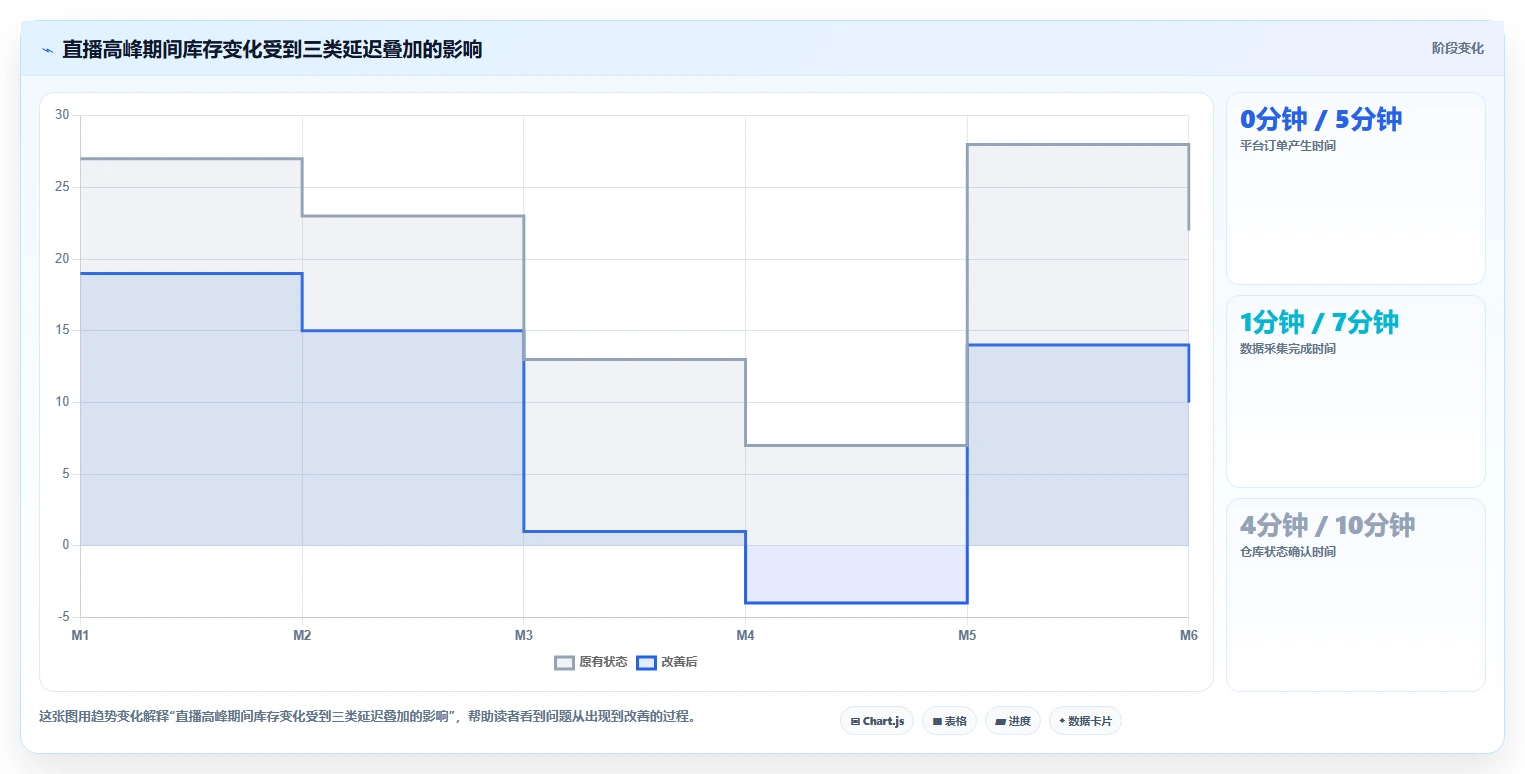Open the 0分钟 / 5分钟 card value

[x=1320, y=119]
